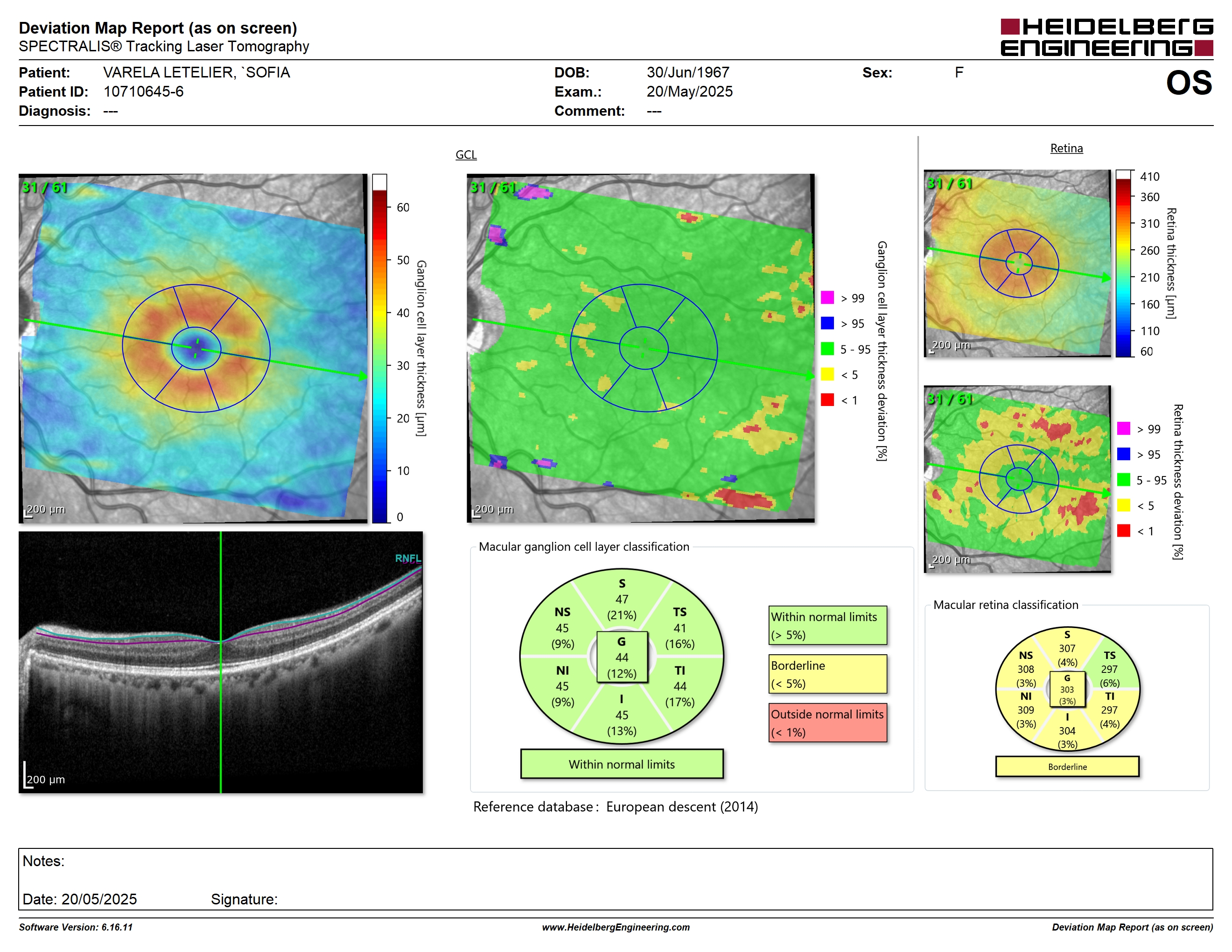
Task: Click the retina TS sector percentage (6%)
Action: 1110,683
